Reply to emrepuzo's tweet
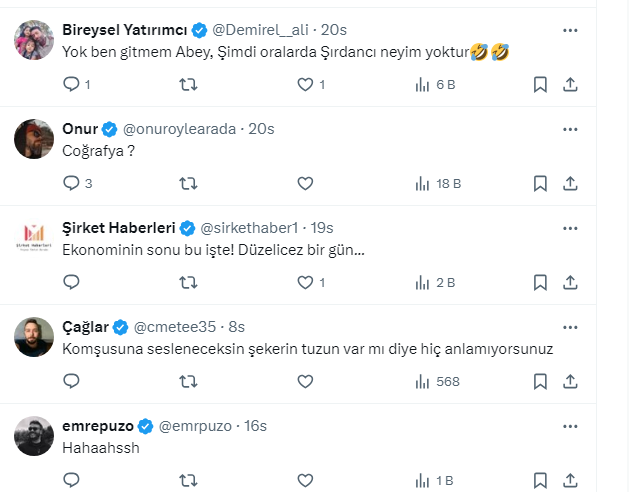Screen dimensions: 629x492 71,480
